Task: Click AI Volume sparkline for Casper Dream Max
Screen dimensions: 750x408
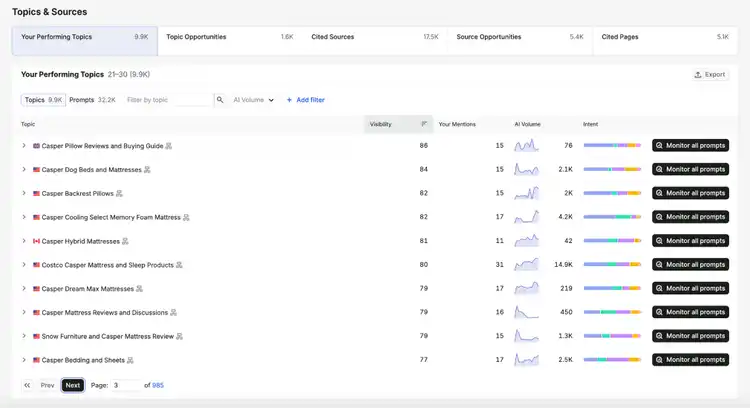Action: pyautogui.click(x=526, y=288)
